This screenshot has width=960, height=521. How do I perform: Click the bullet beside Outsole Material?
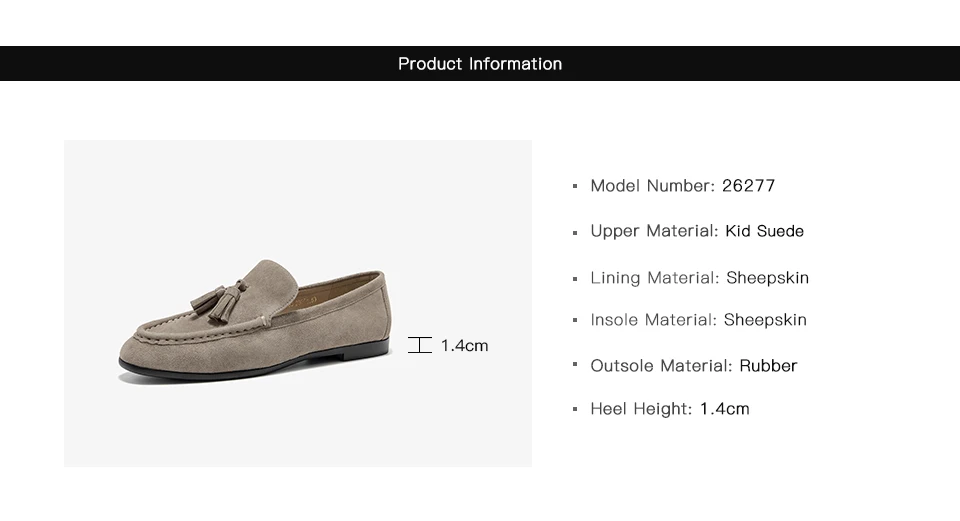[575, 367]
